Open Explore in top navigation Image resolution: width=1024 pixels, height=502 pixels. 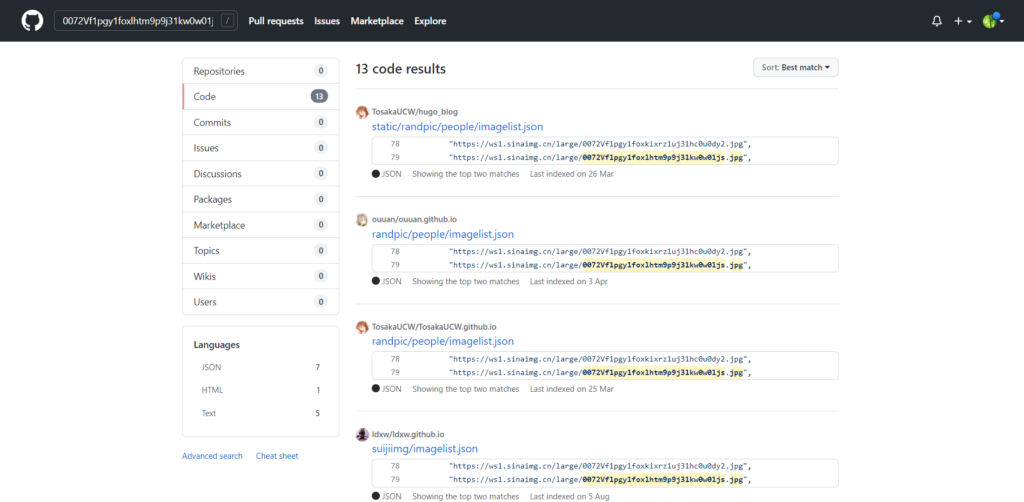click(x=430, y=21)
